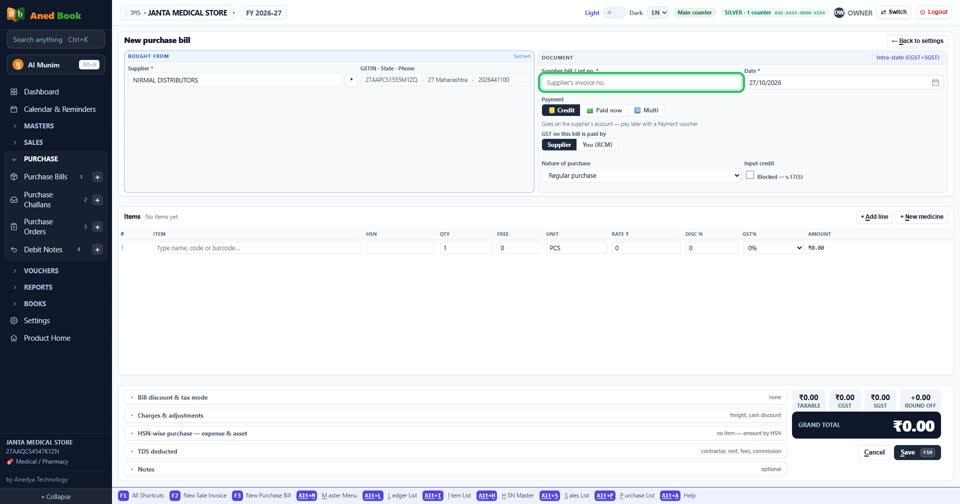Add new Purchase Challan via plus icon
The image size is (960, 504).
[97, 200]
